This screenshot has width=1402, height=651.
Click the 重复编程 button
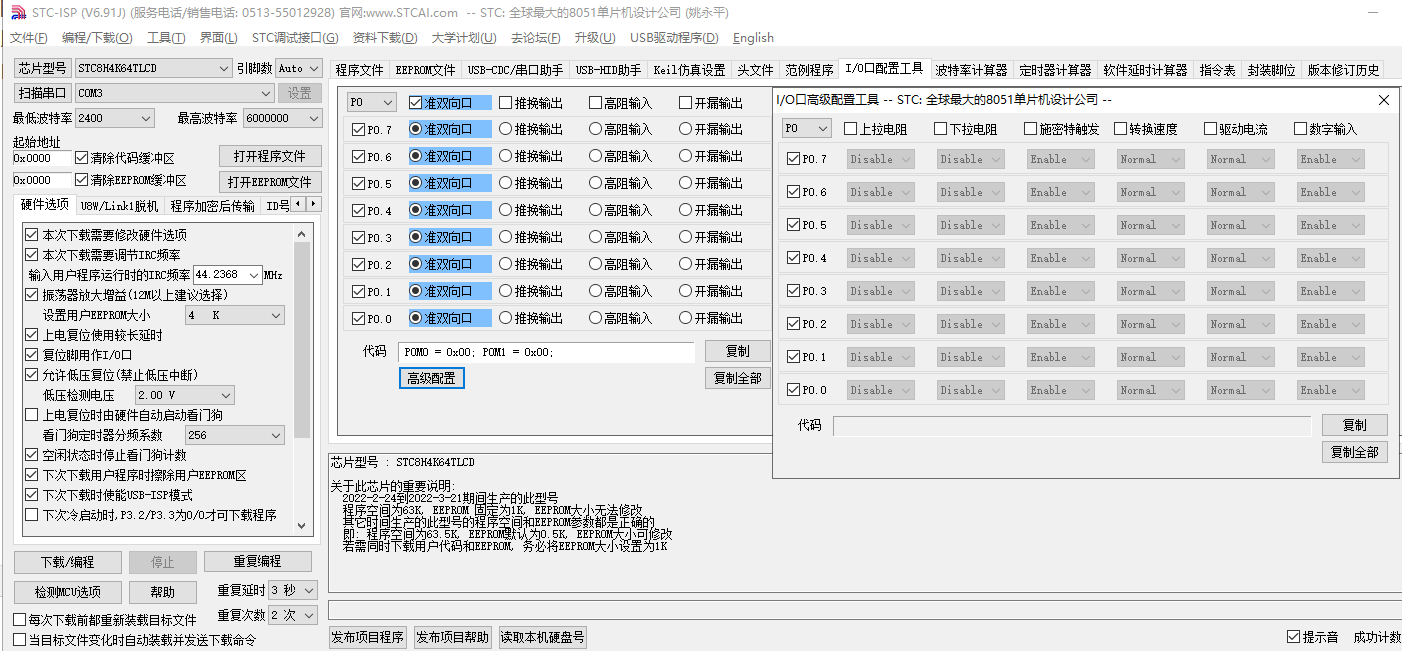[257, 562]
